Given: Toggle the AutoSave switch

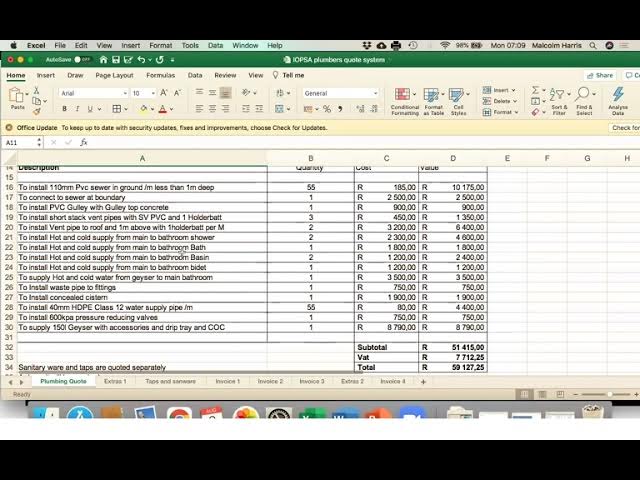Looking at the screenshot, I should tap(83, 60).
